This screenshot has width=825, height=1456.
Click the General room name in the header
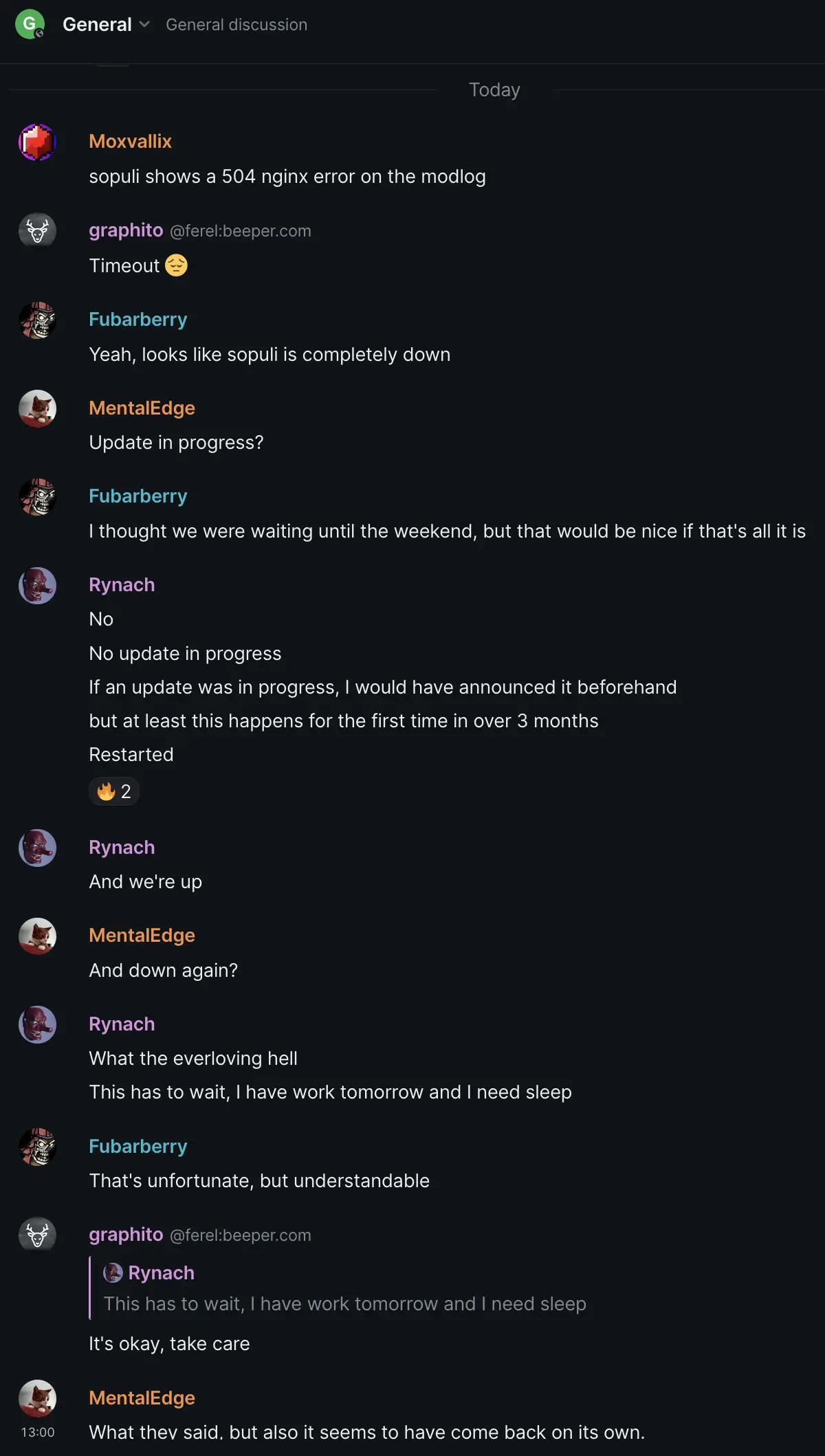[97, 25]
